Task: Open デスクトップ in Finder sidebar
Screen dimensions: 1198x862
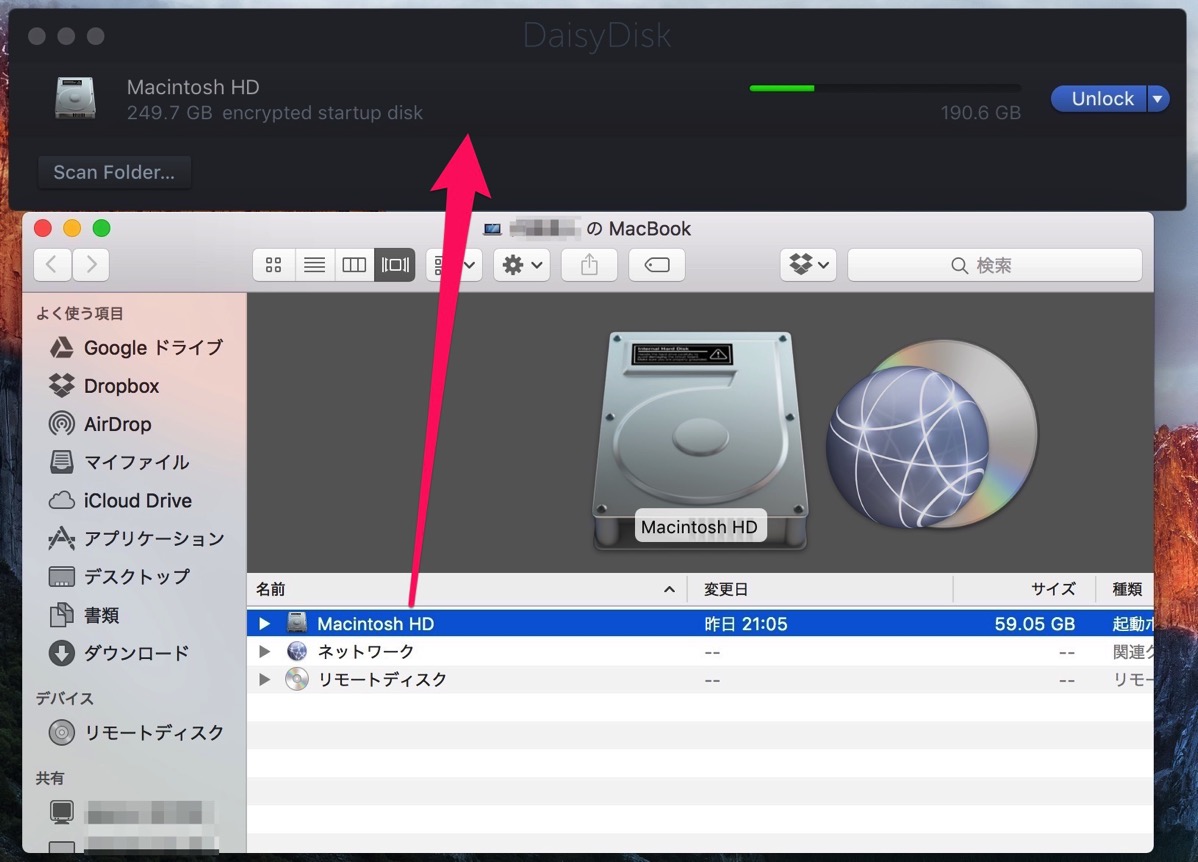Action: click(119, 577)
